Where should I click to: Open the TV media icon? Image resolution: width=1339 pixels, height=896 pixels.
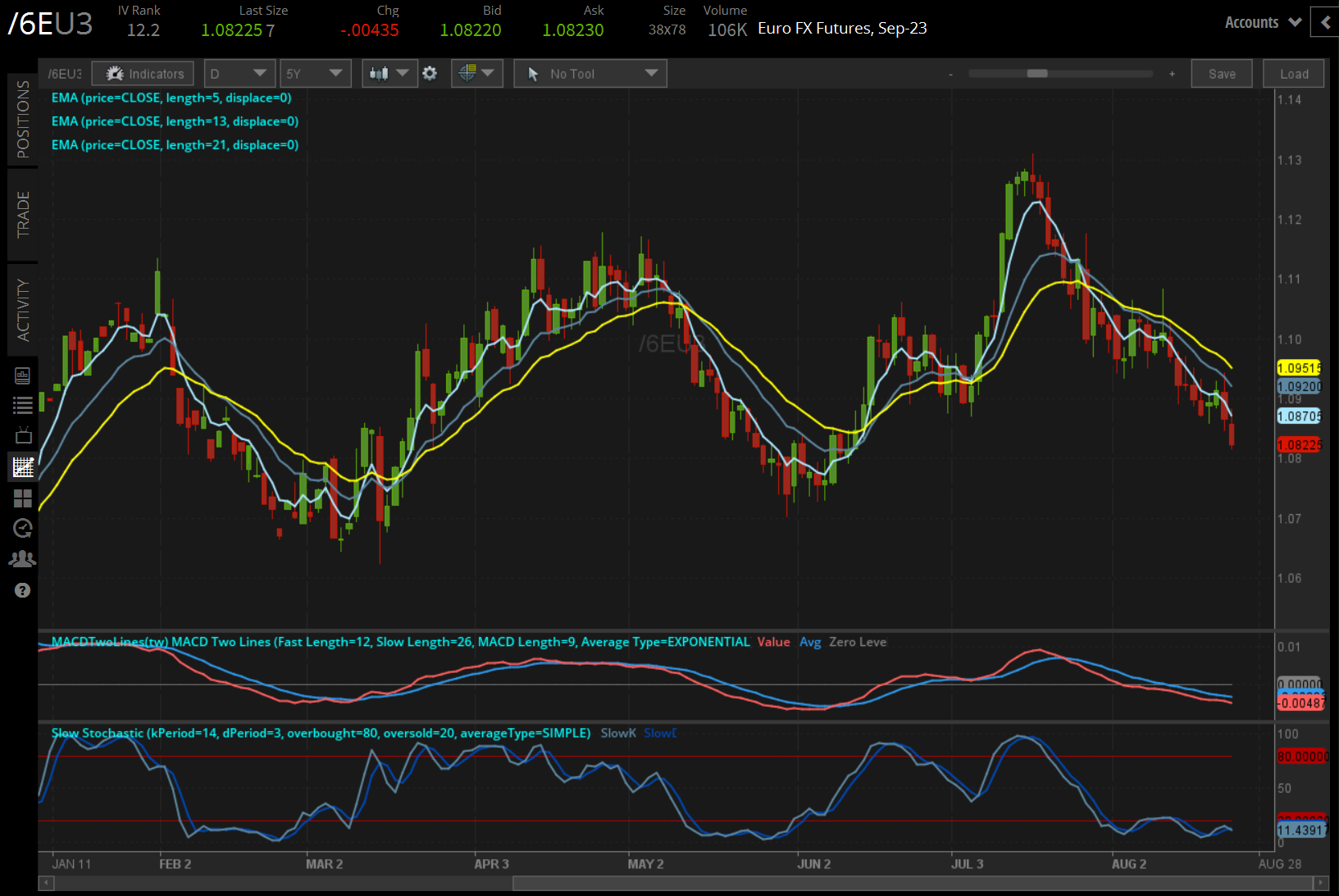pos(23,435)
